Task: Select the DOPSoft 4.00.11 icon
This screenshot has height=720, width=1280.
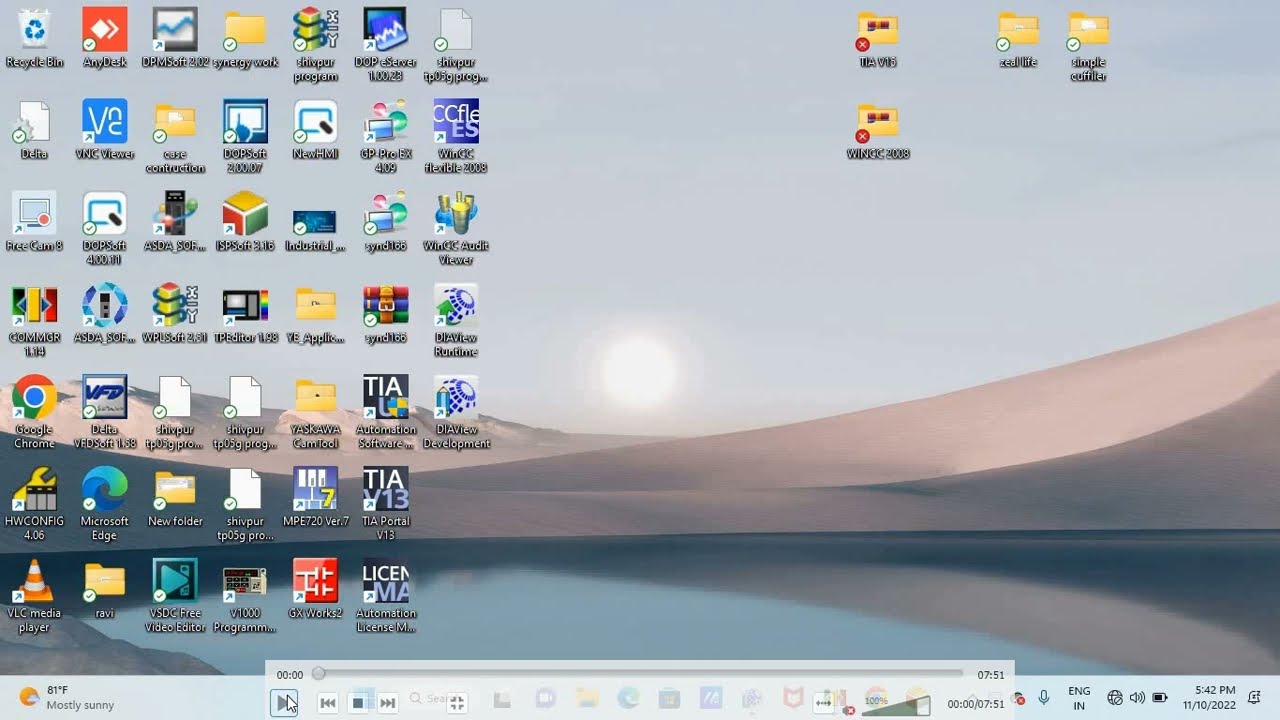Action: tap(105, 229)
